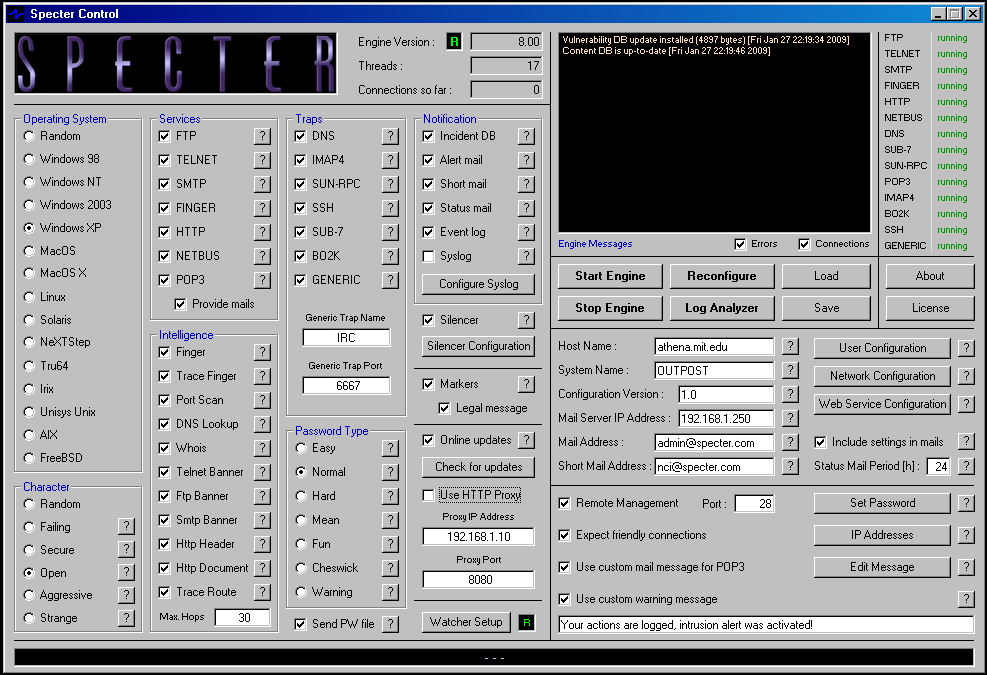
Task: Click the Mail Server IP Address field
Action: click(726, 419)
